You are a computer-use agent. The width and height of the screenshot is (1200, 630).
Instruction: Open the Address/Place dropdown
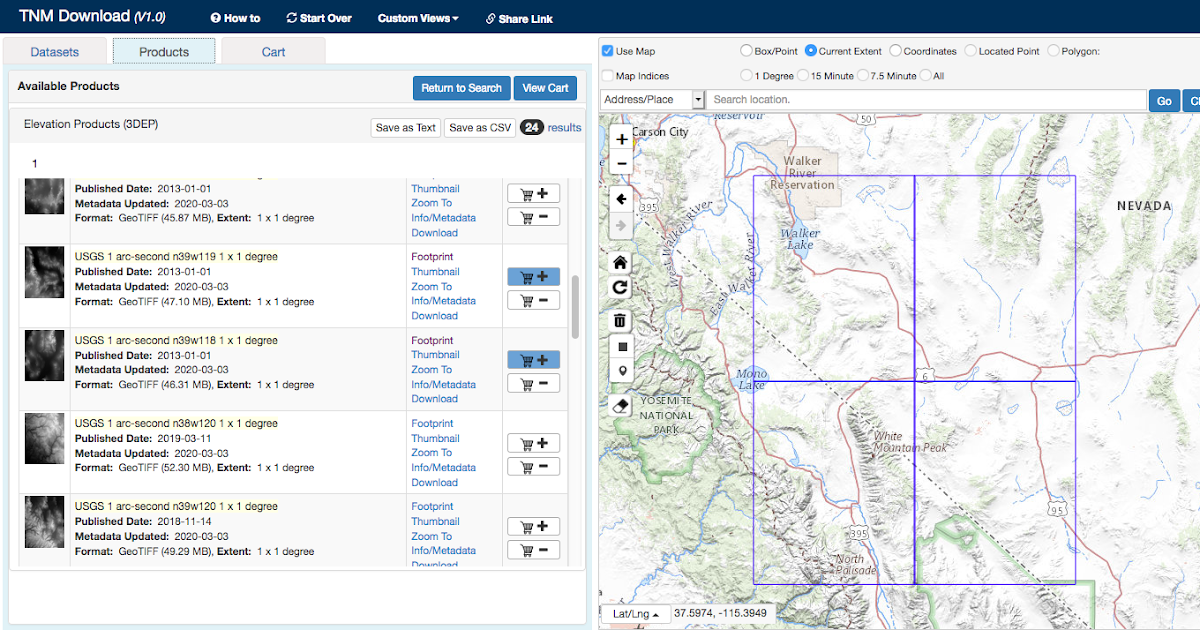[x=650, y=100]
